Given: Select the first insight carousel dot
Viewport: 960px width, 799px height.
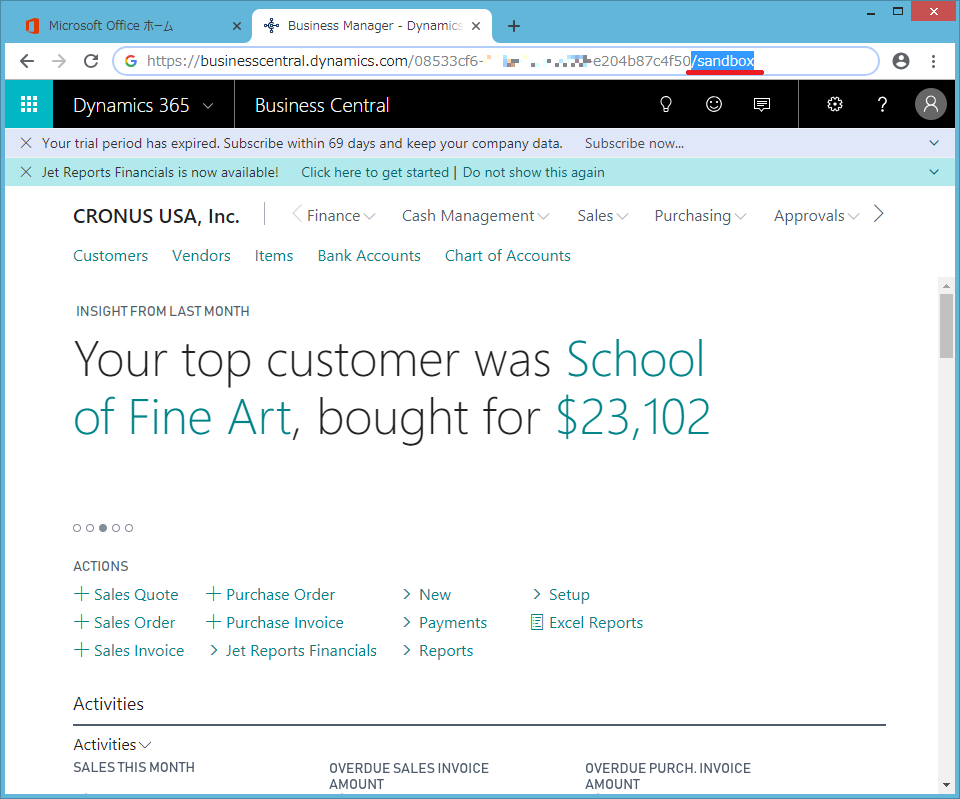Looking at the screenshot, I should point(77,528).
